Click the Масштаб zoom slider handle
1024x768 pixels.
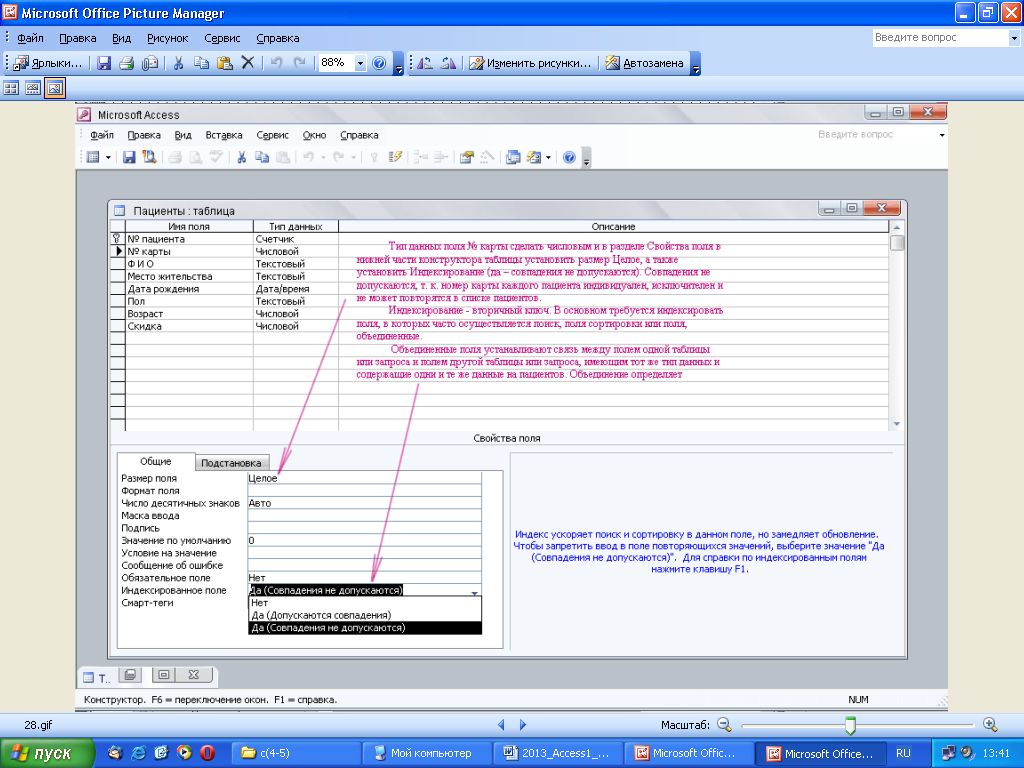pos(850,725)
